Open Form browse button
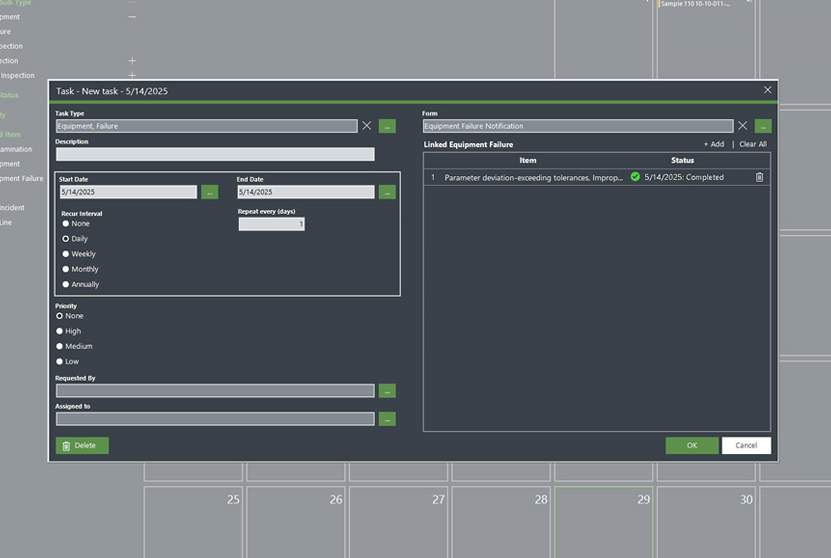 point(763,126)
